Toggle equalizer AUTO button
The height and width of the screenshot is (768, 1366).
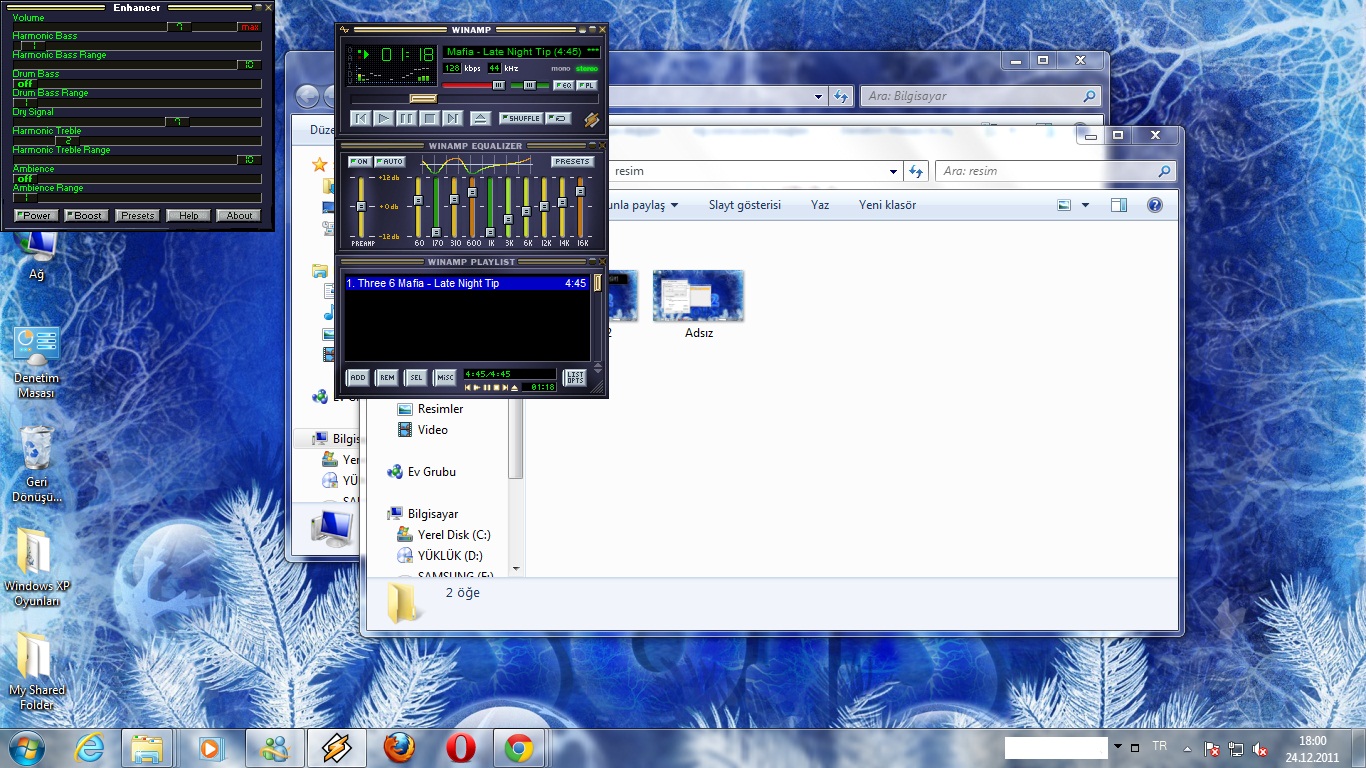pyautogui.click(x=390, y=162)
